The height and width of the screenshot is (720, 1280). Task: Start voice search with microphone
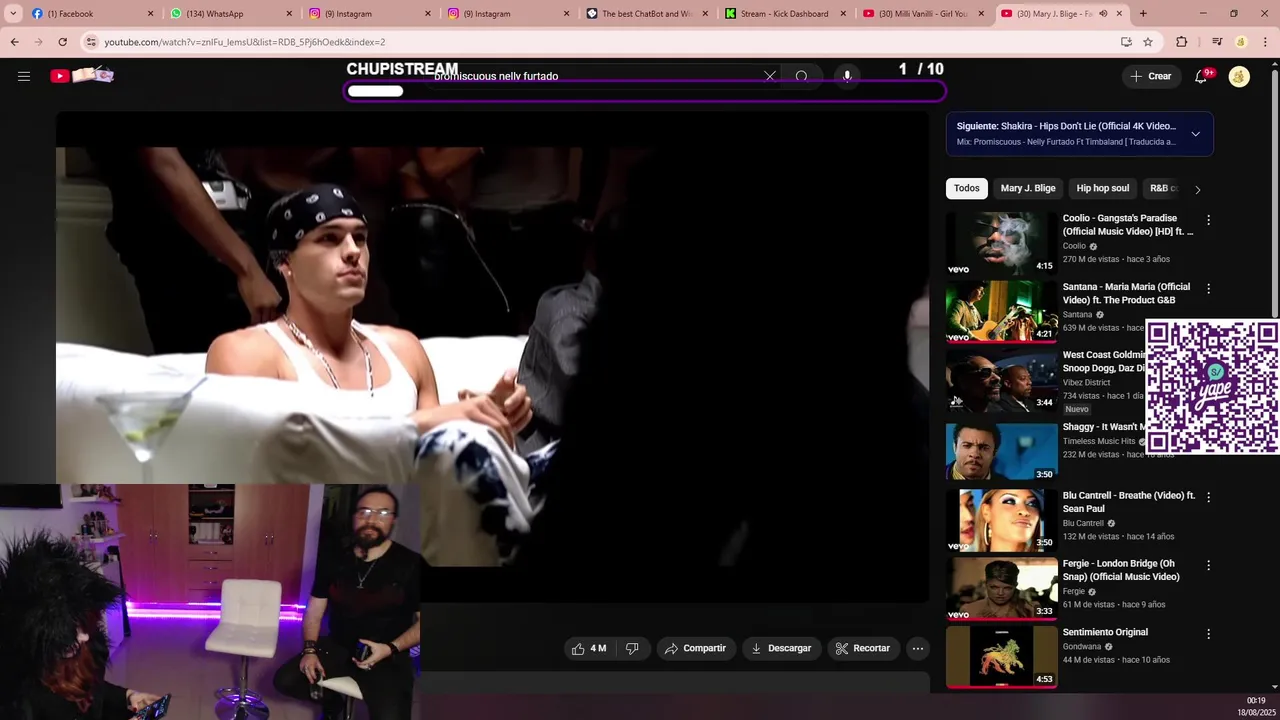coord(847,76)
